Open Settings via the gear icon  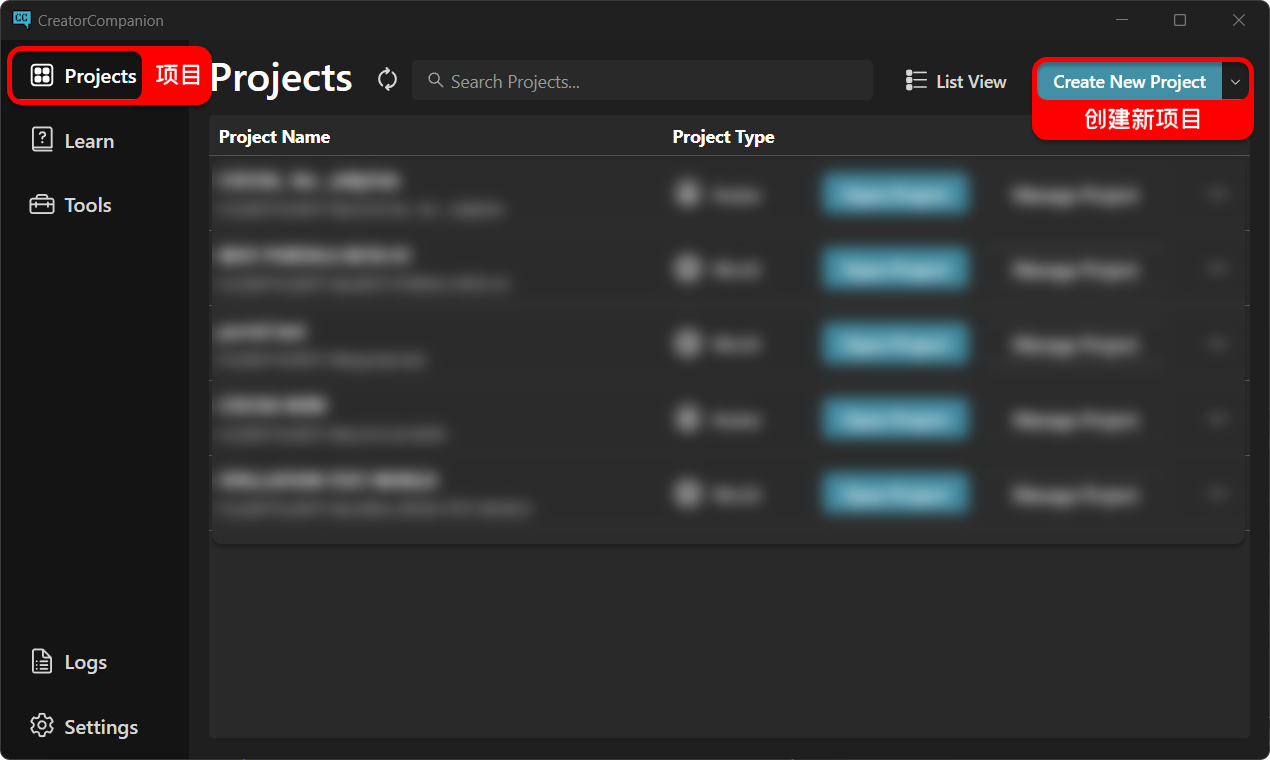tap(42, 726)
